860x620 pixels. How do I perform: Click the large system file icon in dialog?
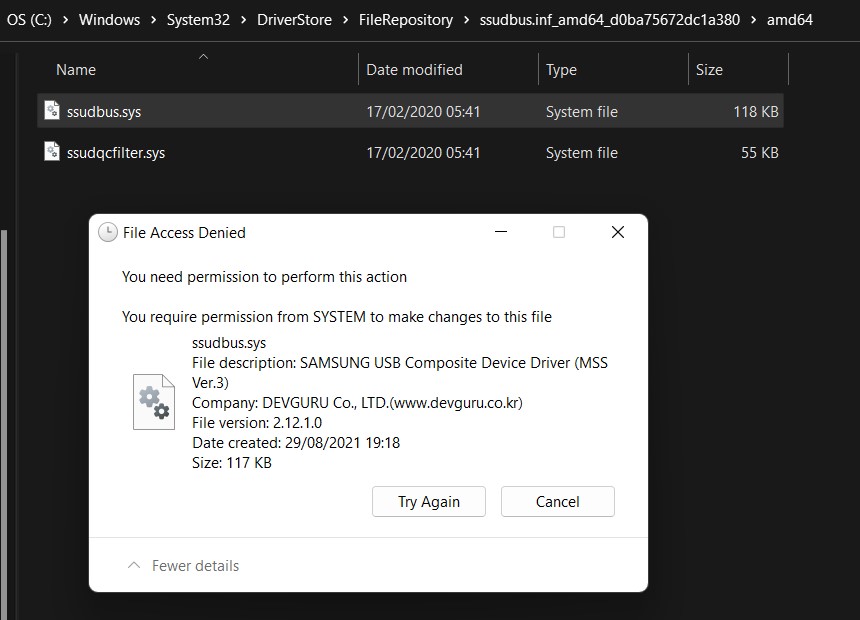pos(154,402)
